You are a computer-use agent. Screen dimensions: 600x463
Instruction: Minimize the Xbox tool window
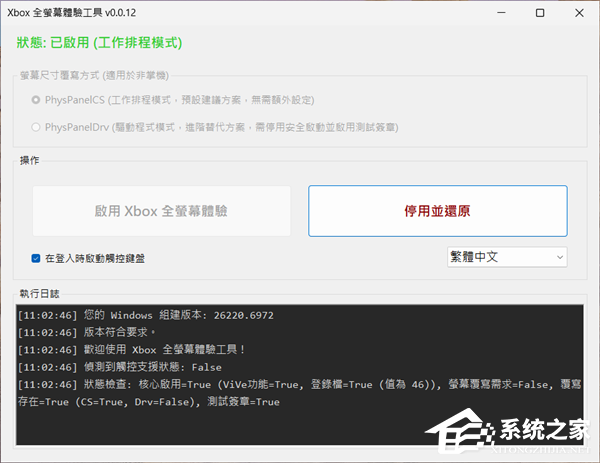pyautogui.click(x=501, y=13)
